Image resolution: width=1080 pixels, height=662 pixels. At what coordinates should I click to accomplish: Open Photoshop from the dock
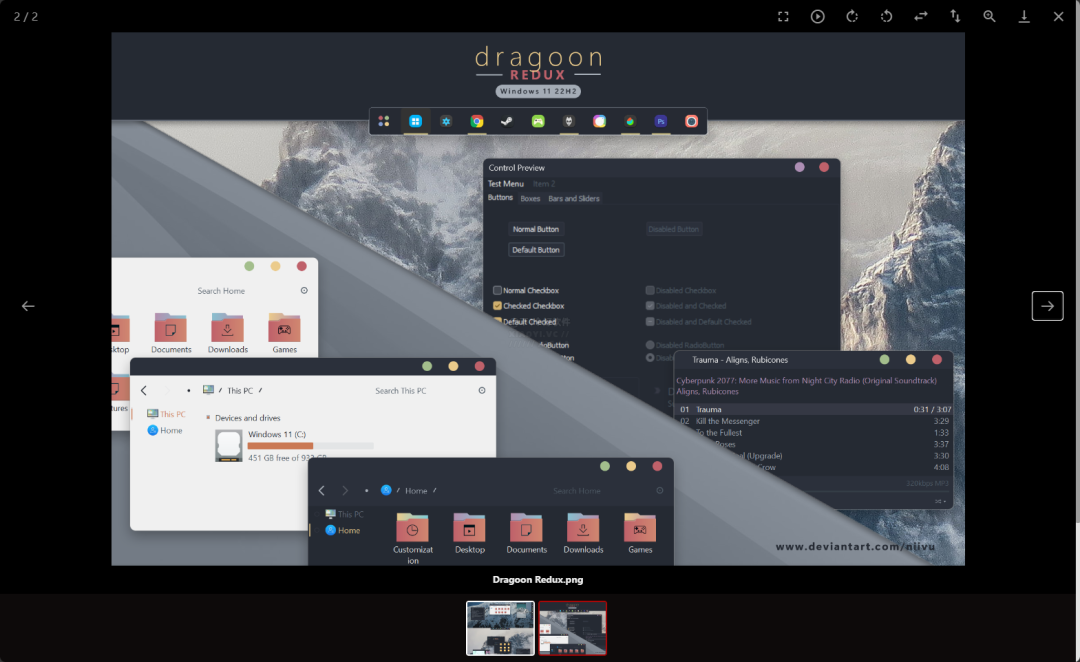(660, 122)
